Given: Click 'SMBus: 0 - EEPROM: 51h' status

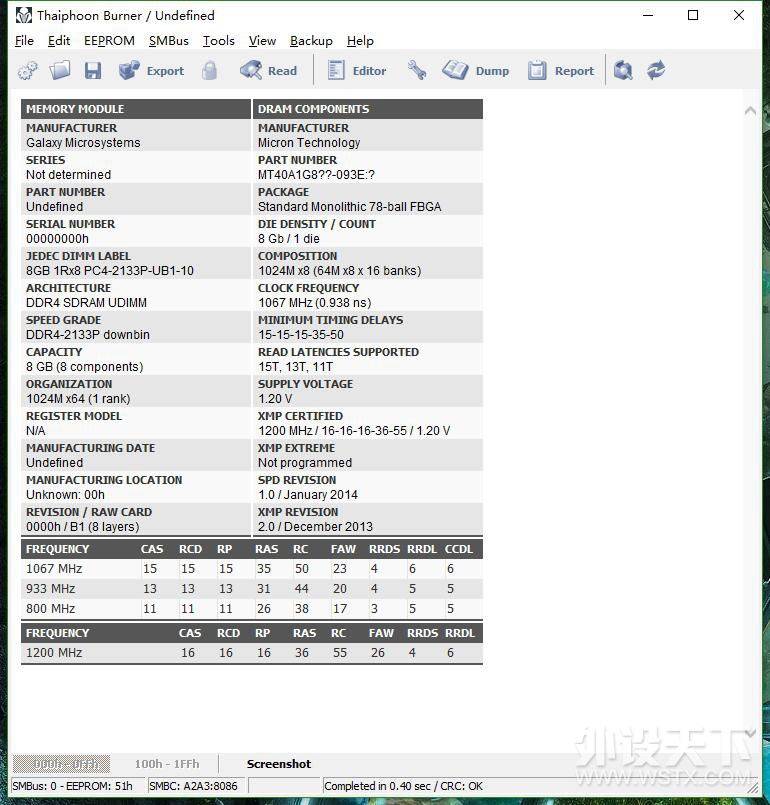Looking at the screenshot, I should point(72,786).
